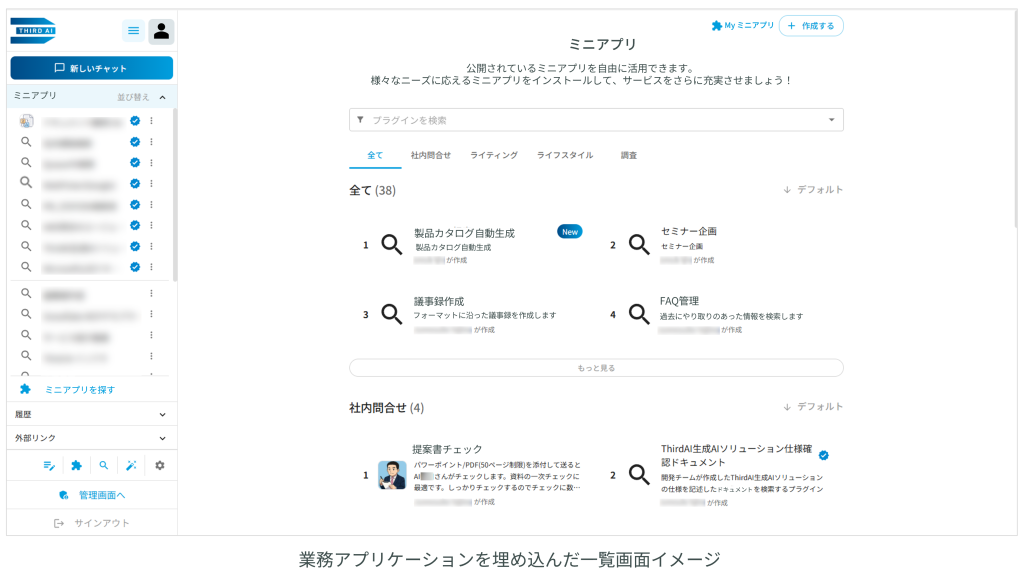Click the プラグインを検索 search field
Screen dimensions: 1024x587
point(590,120)
